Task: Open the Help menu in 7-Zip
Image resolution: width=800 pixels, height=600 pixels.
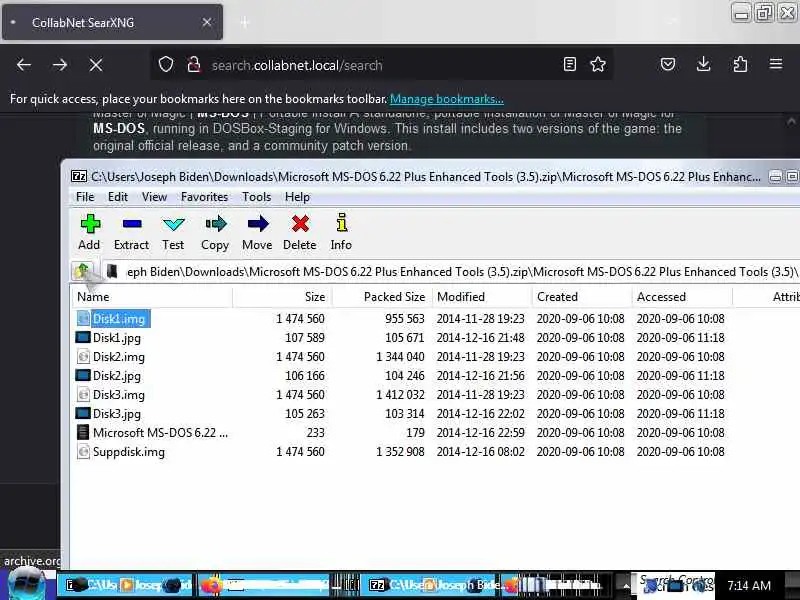Action: click(297, 197)
